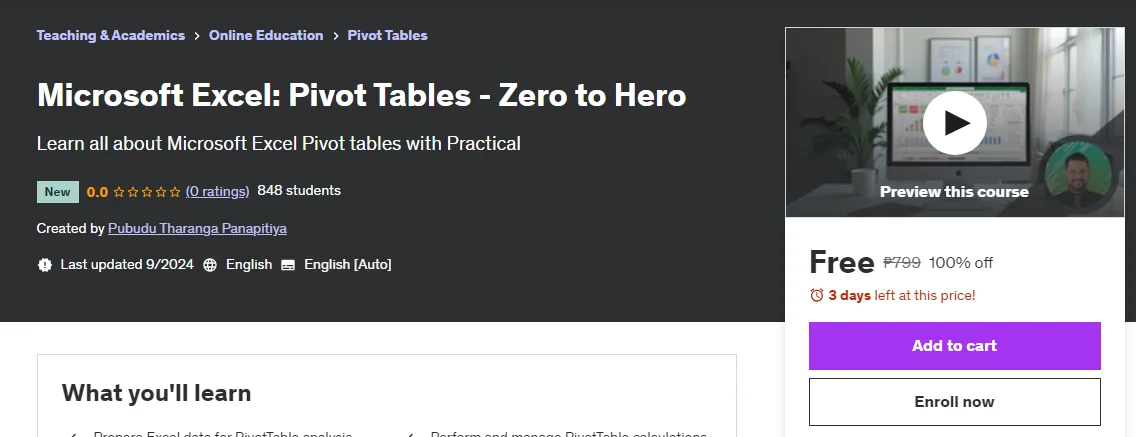The width and height of the screenshot is (1136, 437).
Task: Click the closed captions icon
Action: point(288,265)
